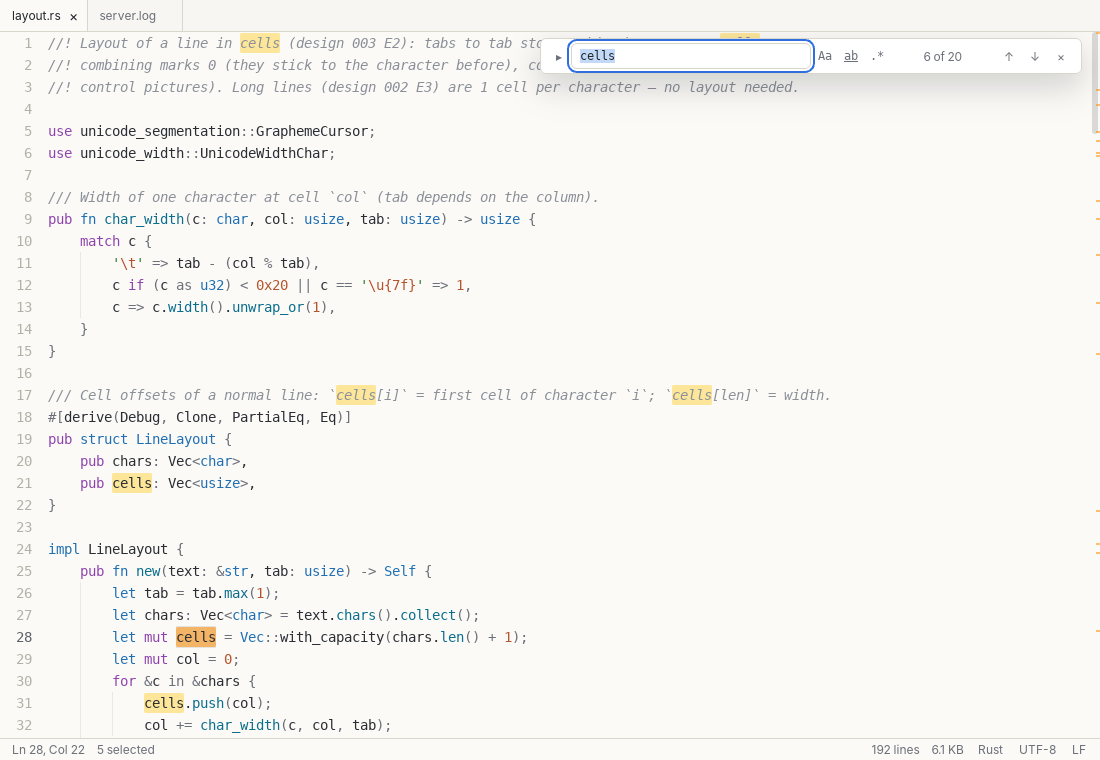The width and height of the screenshot is (1100, 760).
Task: Click 'match c' on line 10
Action: 108,241
